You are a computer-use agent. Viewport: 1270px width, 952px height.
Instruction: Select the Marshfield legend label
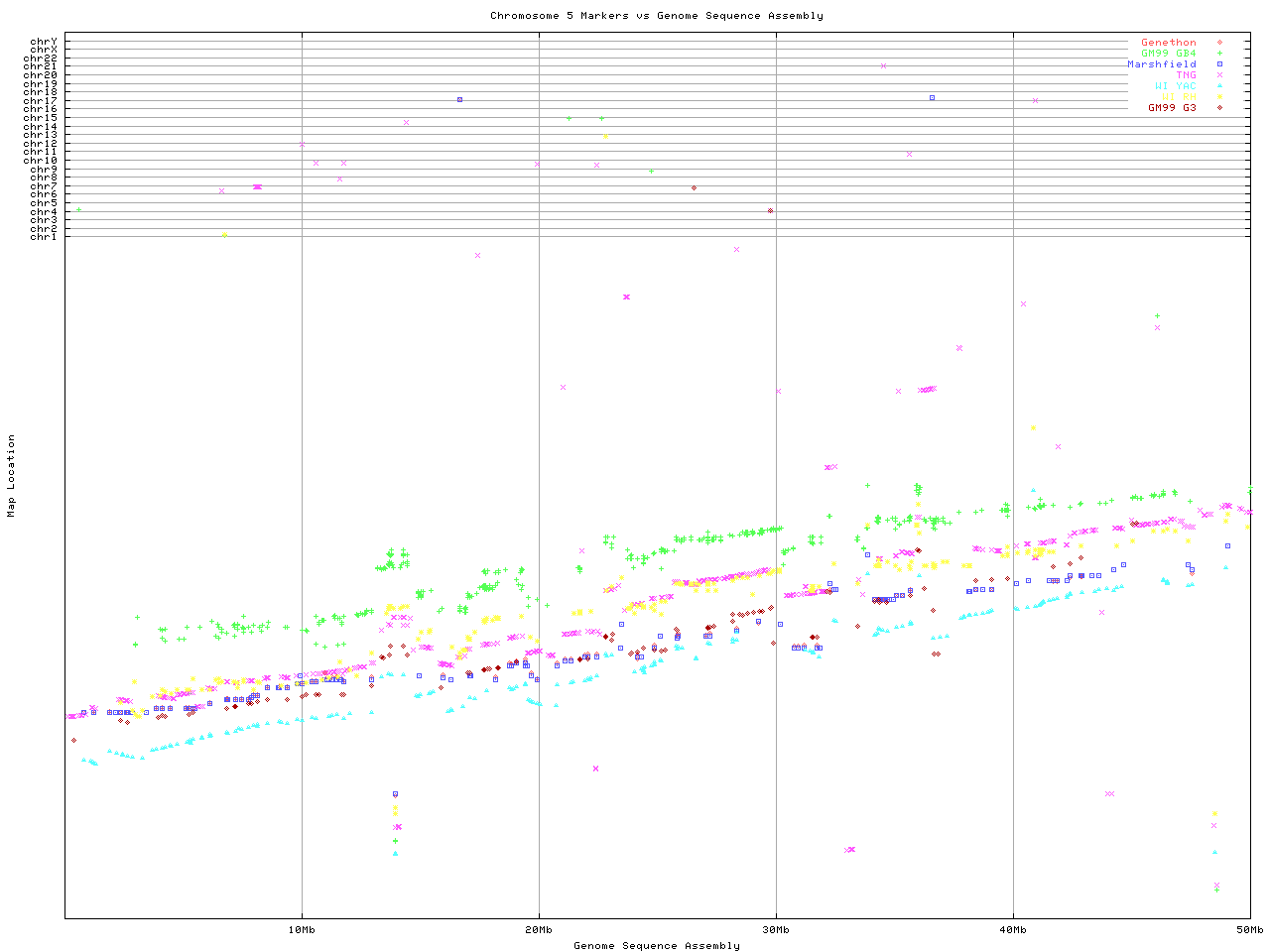click(x=1162, y=64)
